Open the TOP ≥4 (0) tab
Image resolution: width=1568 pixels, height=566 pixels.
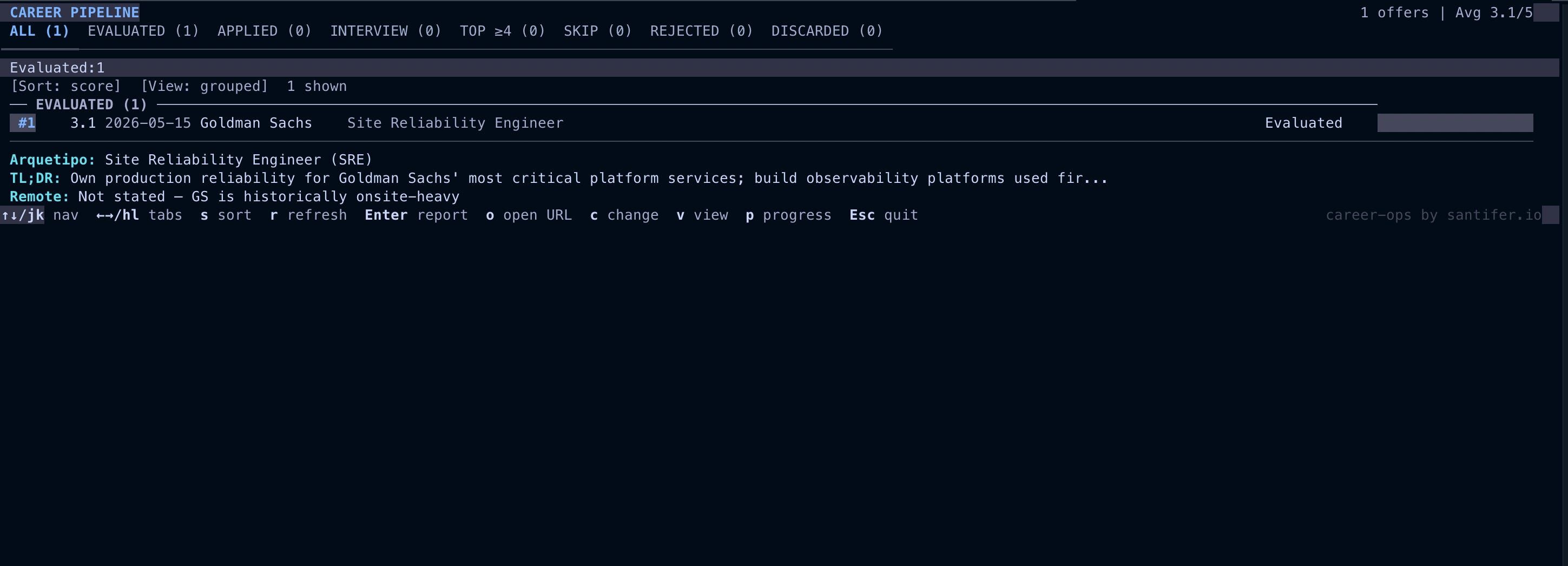[x=503, y=31]
